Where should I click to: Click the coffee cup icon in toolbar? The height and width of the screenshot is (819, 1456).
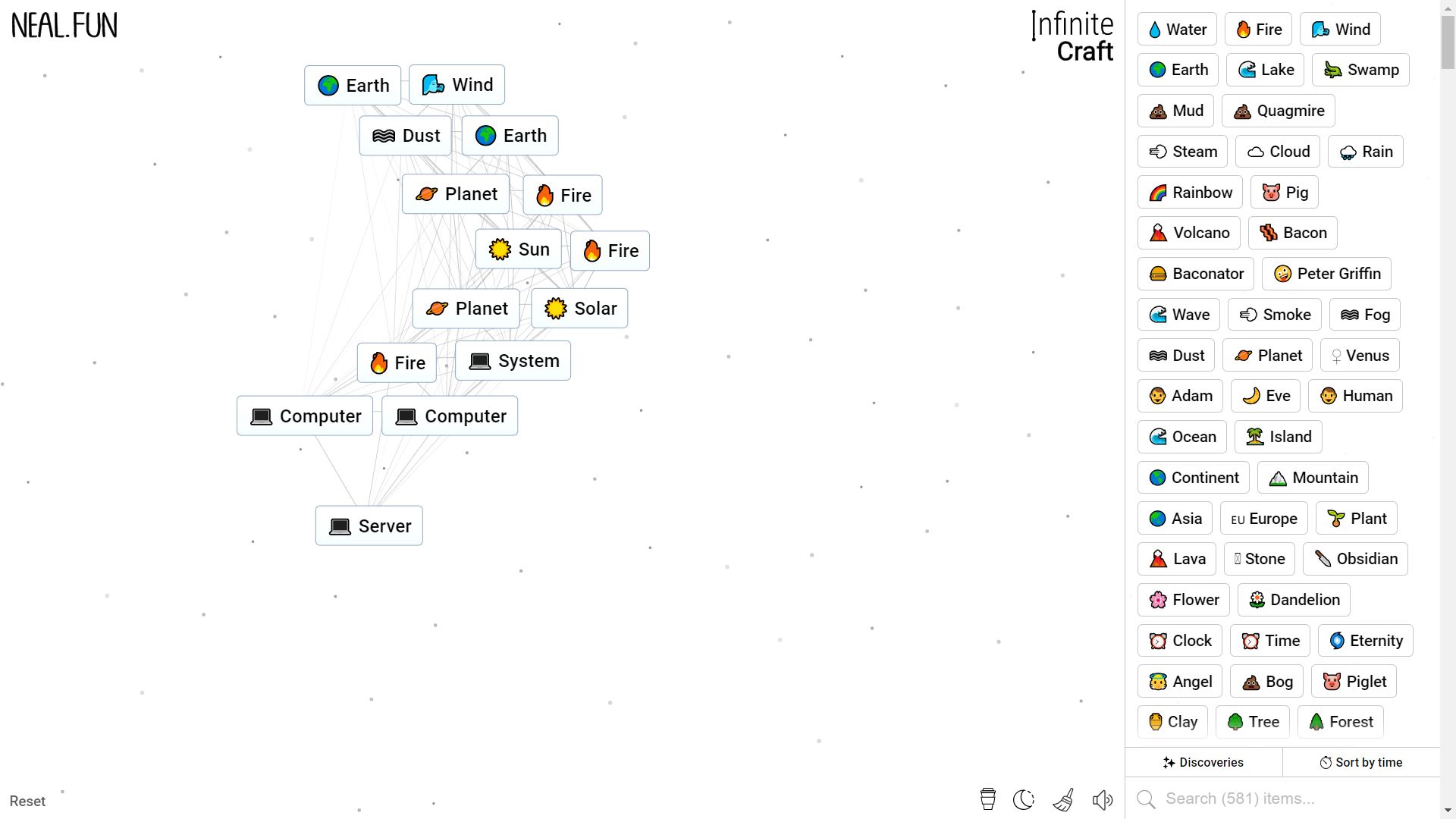pyautogui.click(x=988, y=799)
